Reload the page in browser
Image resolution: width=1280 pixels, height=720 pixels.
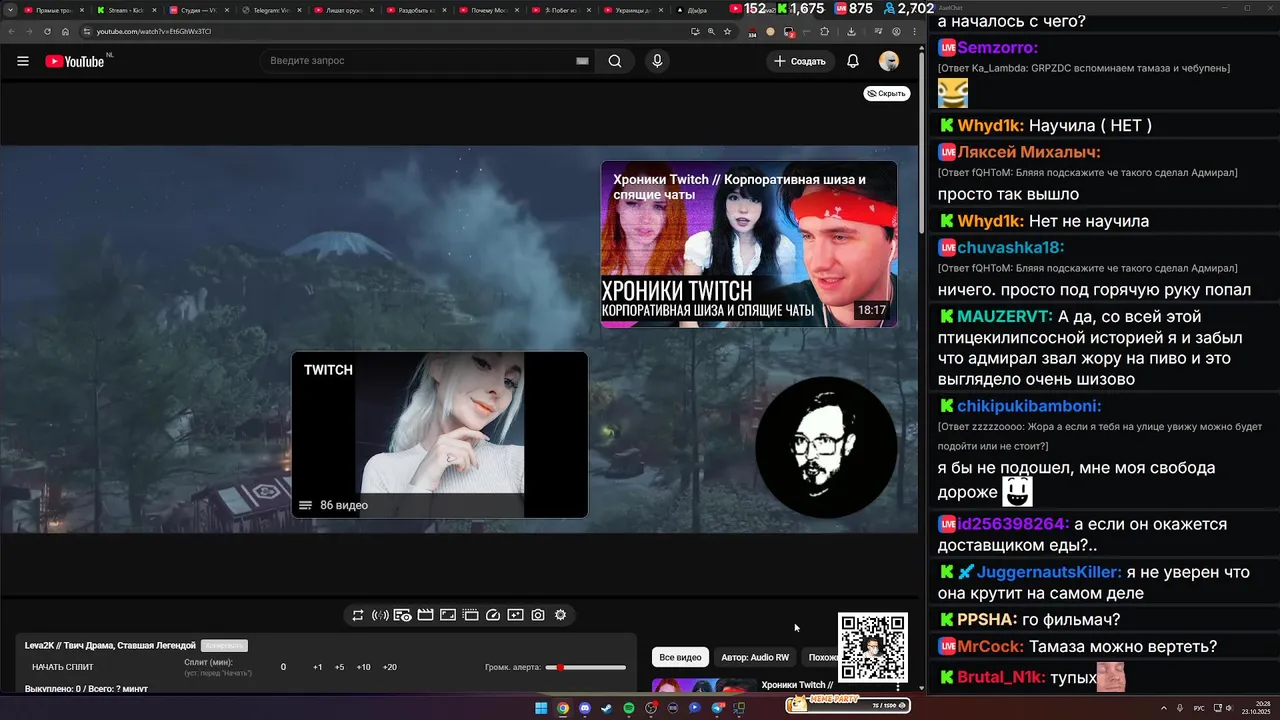[46, 31]
